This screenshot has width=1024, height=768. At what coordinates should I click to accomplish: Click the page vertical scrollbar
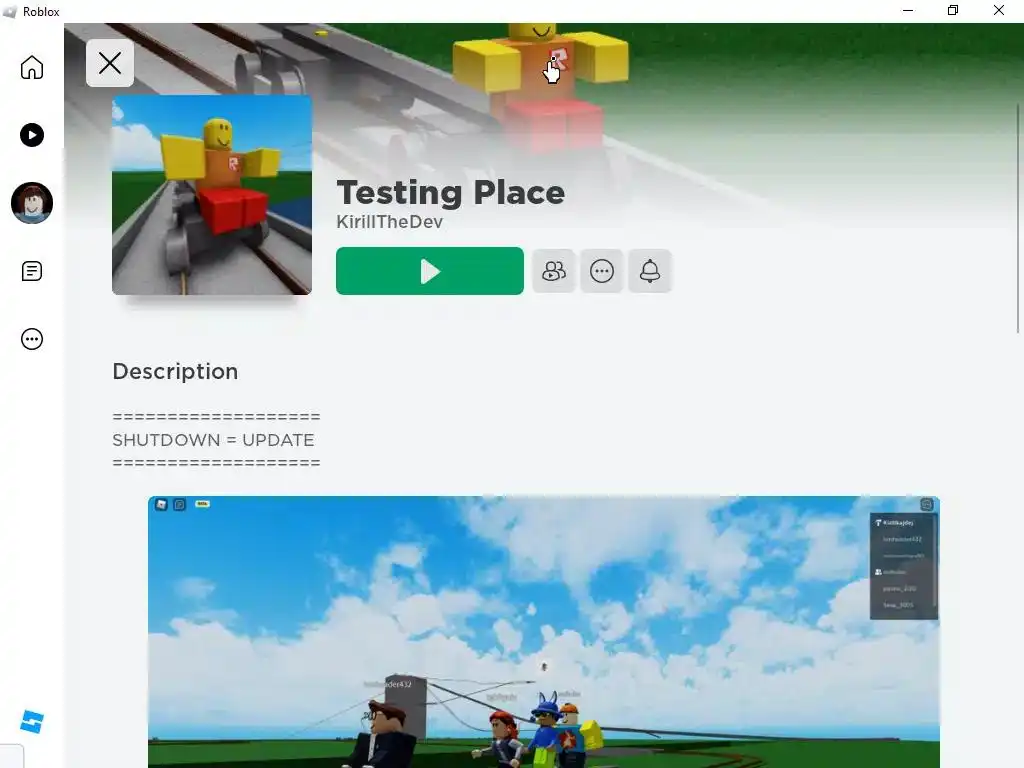(1018, 219)
